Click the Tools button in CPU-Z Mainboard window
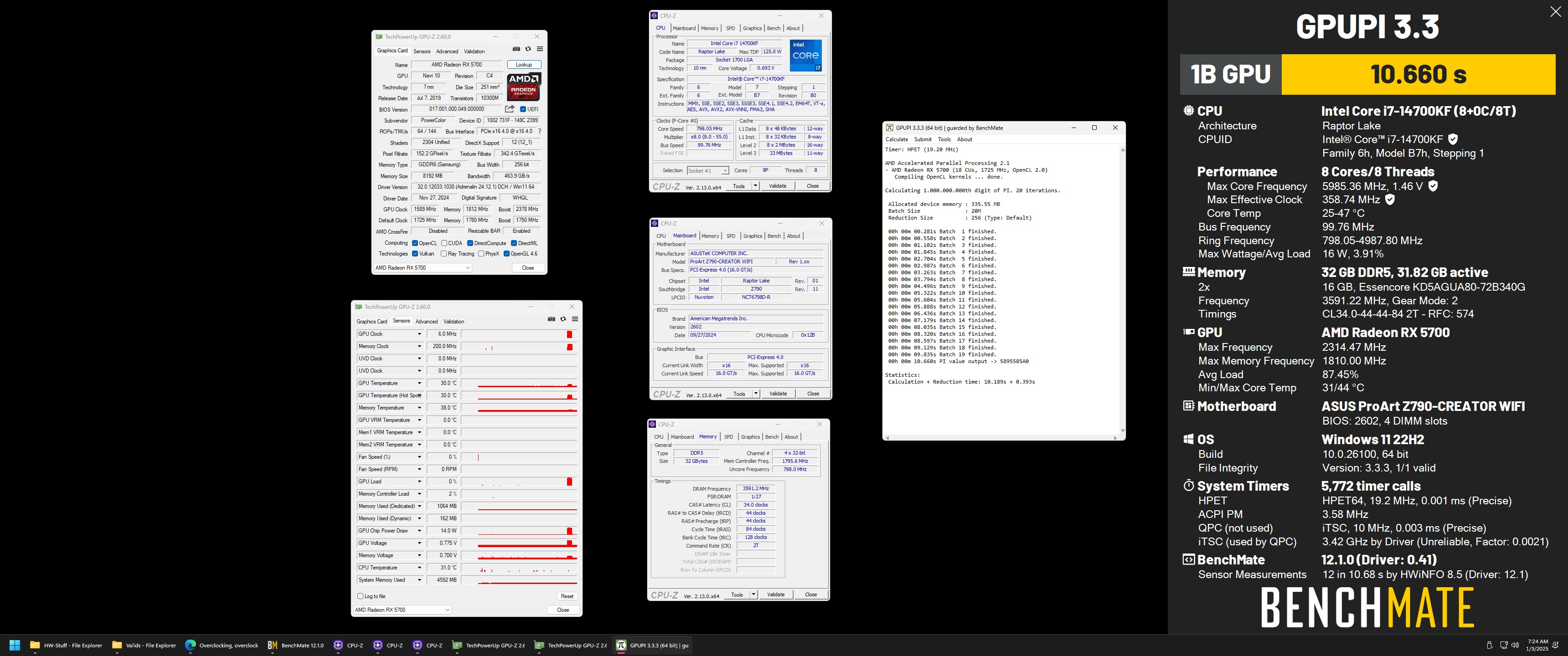 pos(739,394)
